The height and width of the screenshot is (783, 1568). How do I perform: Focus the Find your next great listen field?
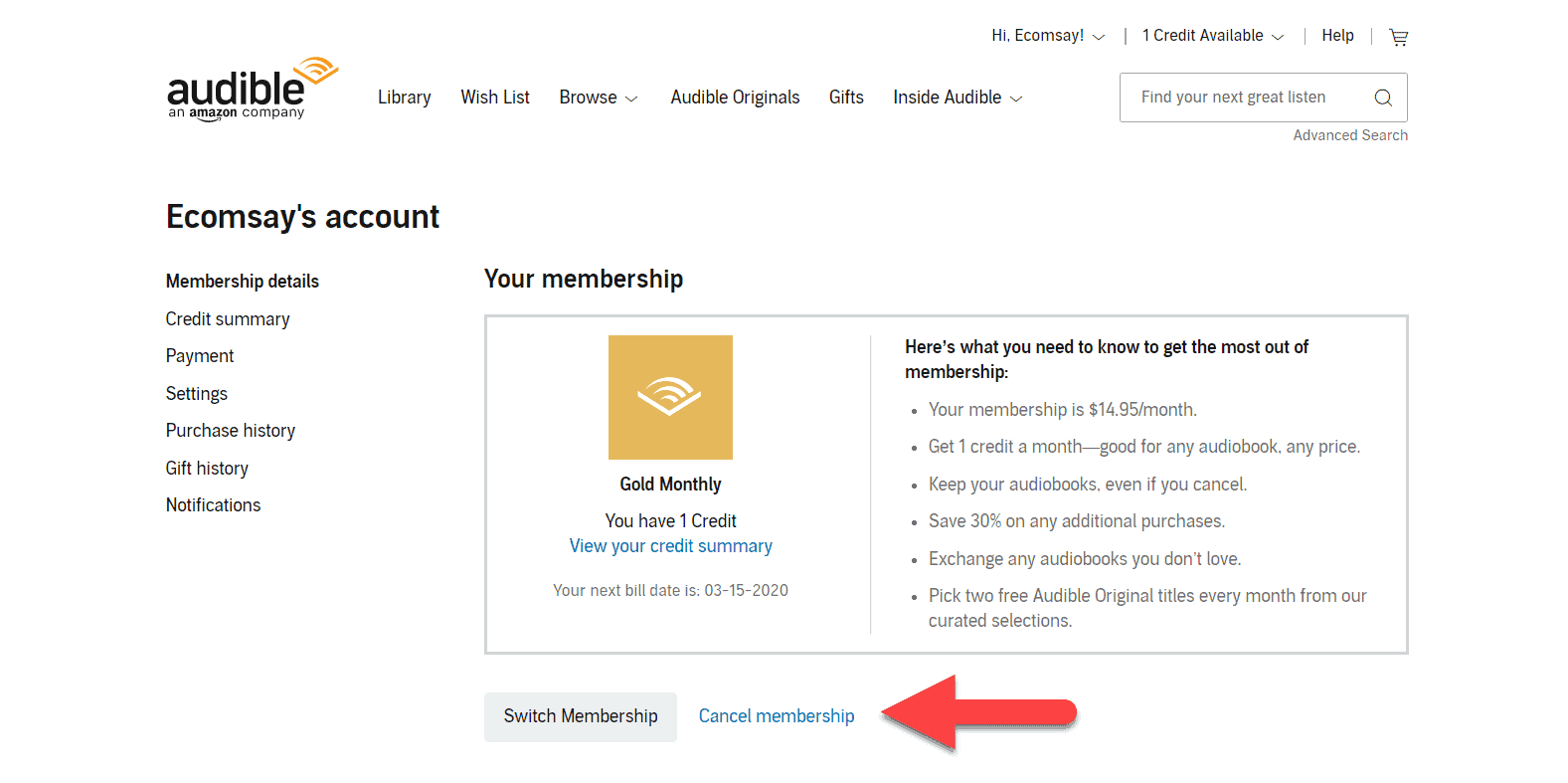(1243, 98)
